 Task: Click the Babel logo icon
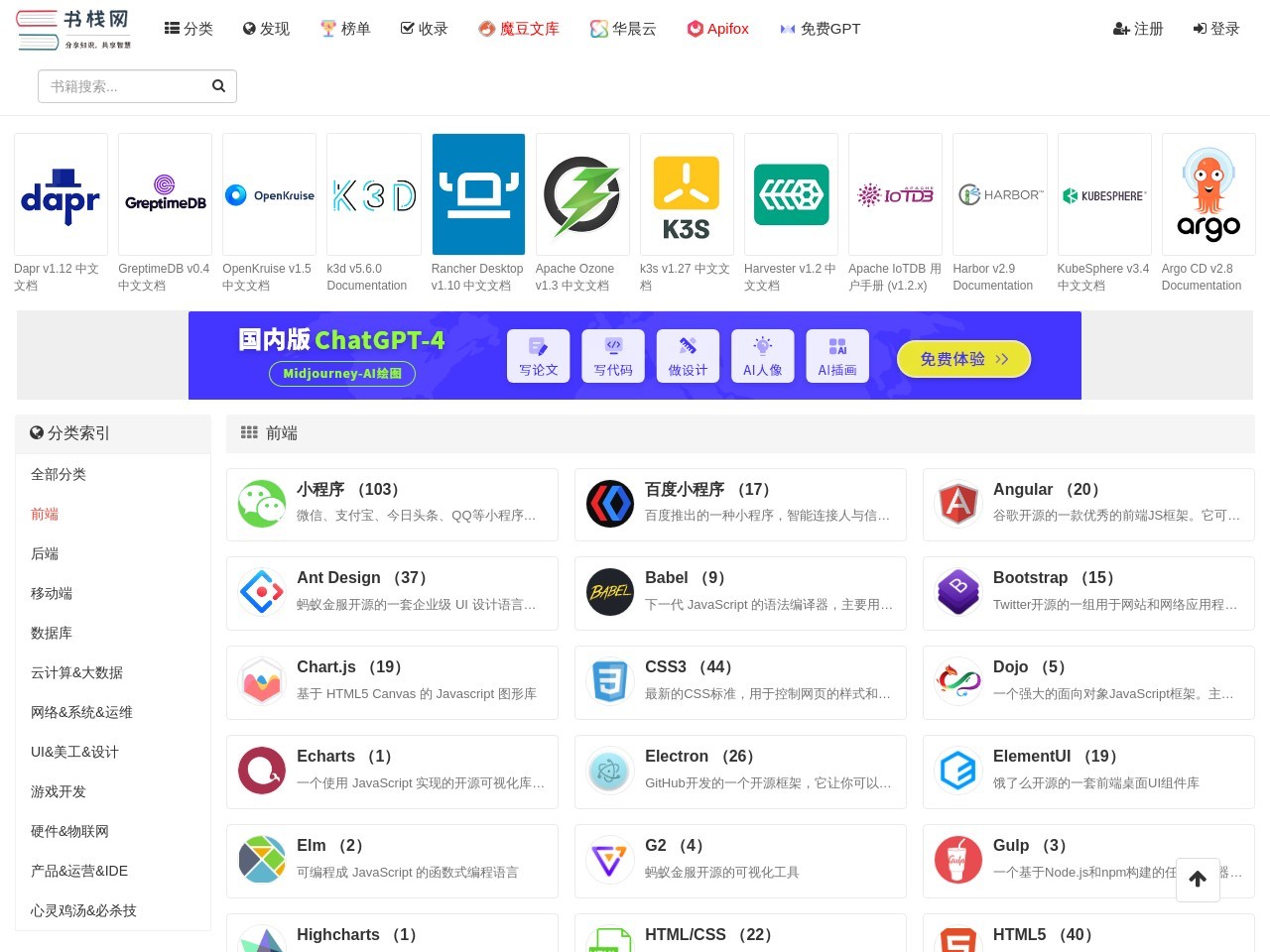609,592
